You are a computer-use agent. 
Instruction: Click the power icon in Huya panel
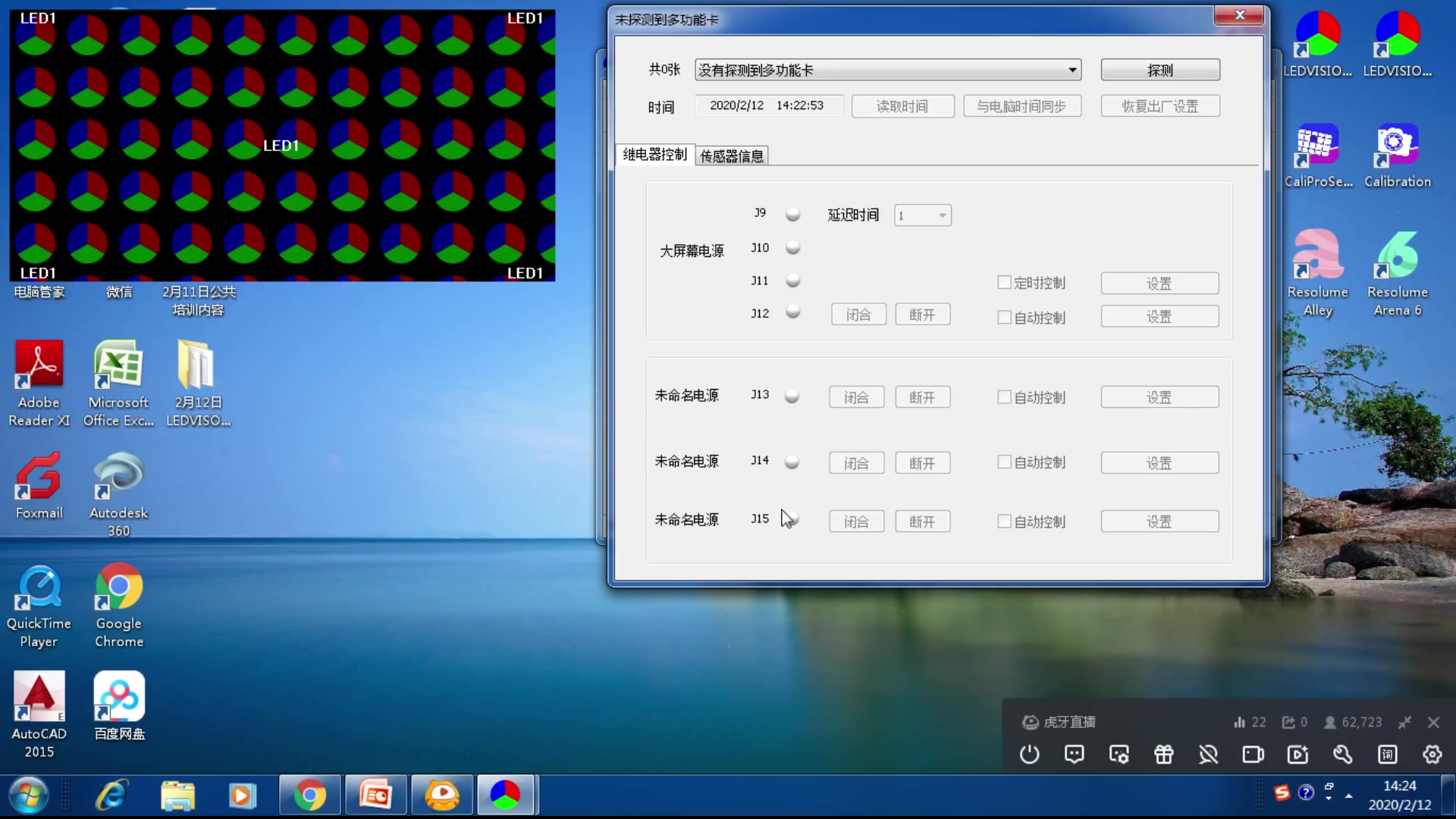(x=1029, y=755)
